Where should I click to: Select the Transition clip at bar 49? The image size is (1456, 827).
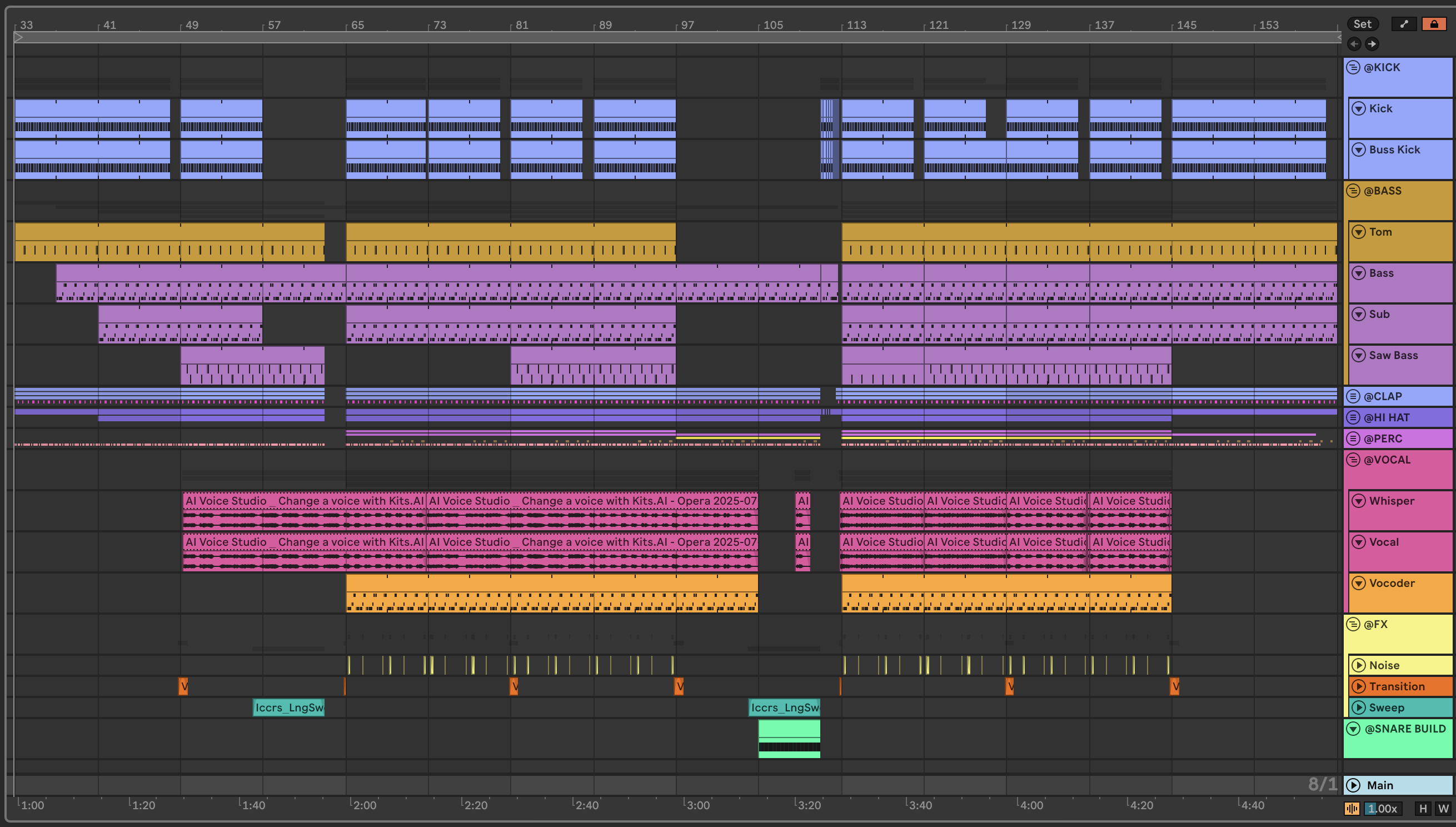[183, 687]
